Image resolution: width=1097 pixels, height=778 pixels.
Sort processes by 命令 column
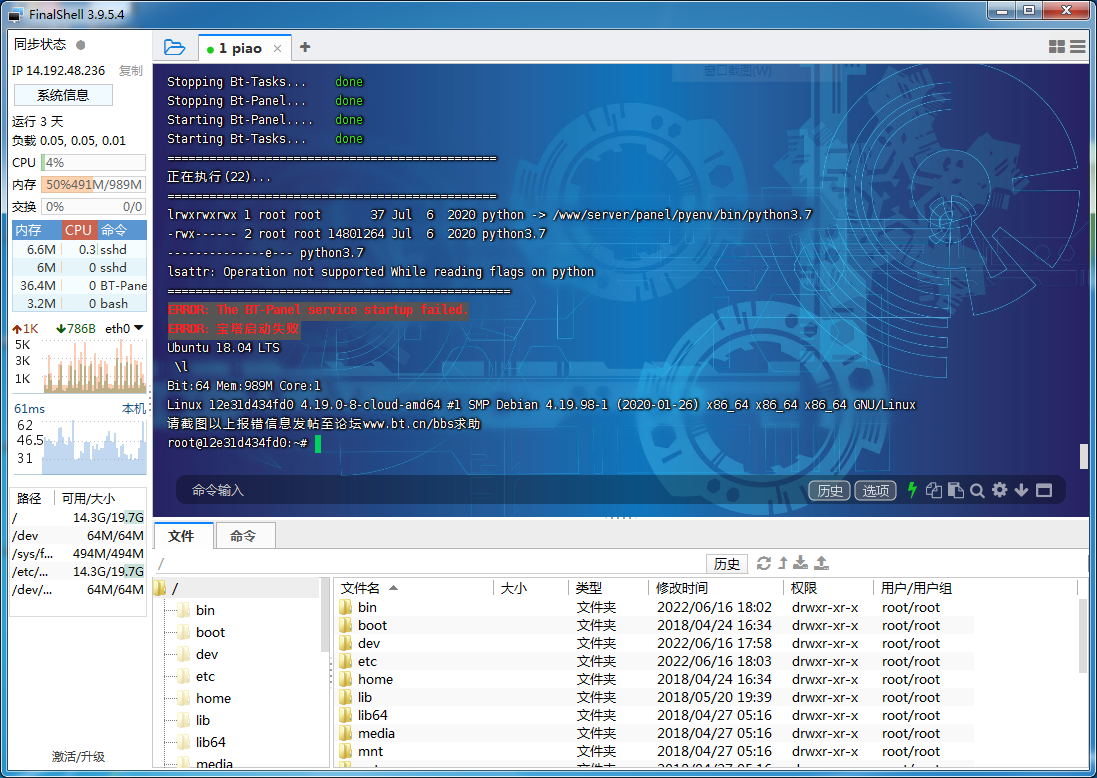(x=121, y=230)
